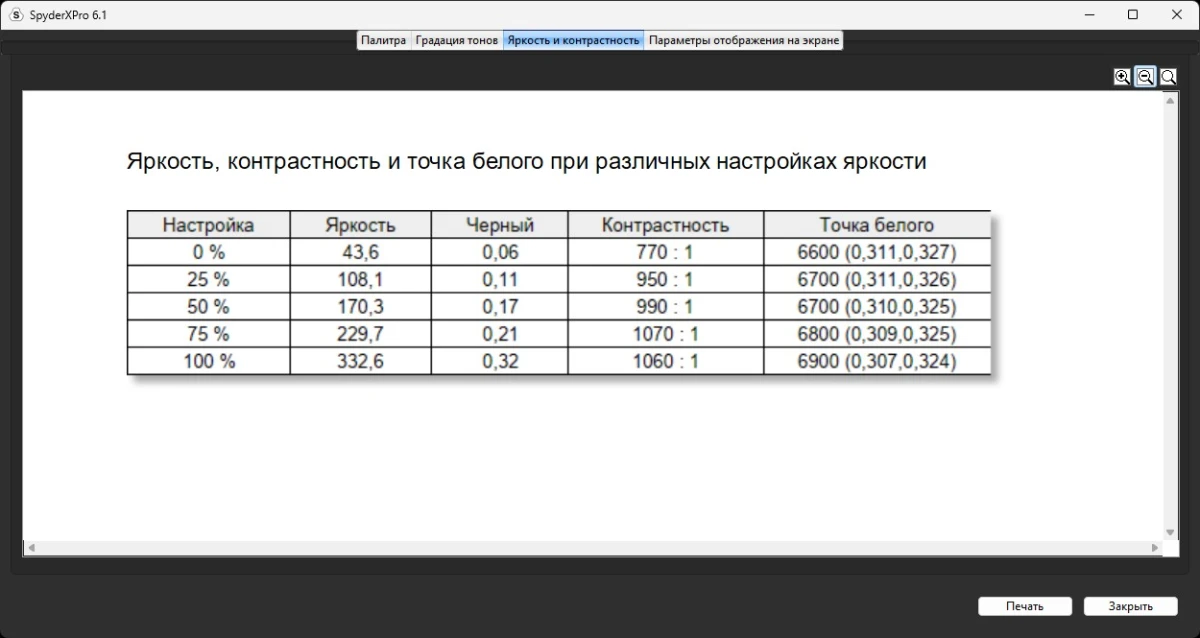Image resolution: width=1200 pixels, height=638 pixels.
Task: Select the 50 % row in the table
Action: 207,306
